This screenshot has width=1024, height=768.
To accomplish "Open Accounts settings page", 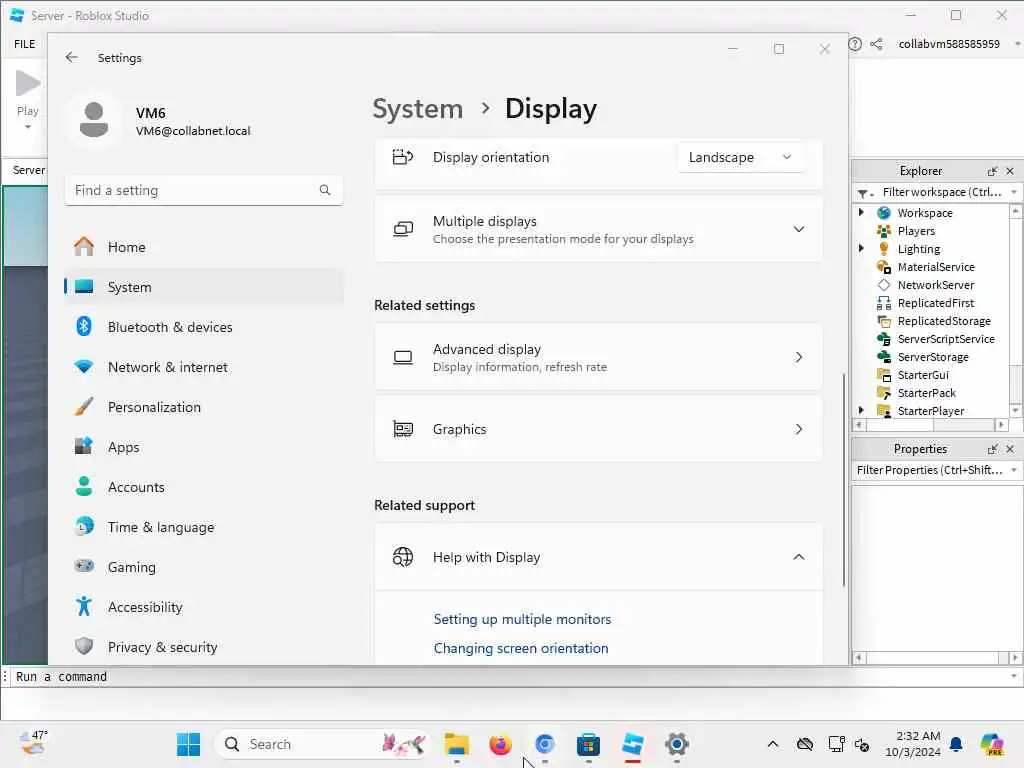I will [204, 487].
